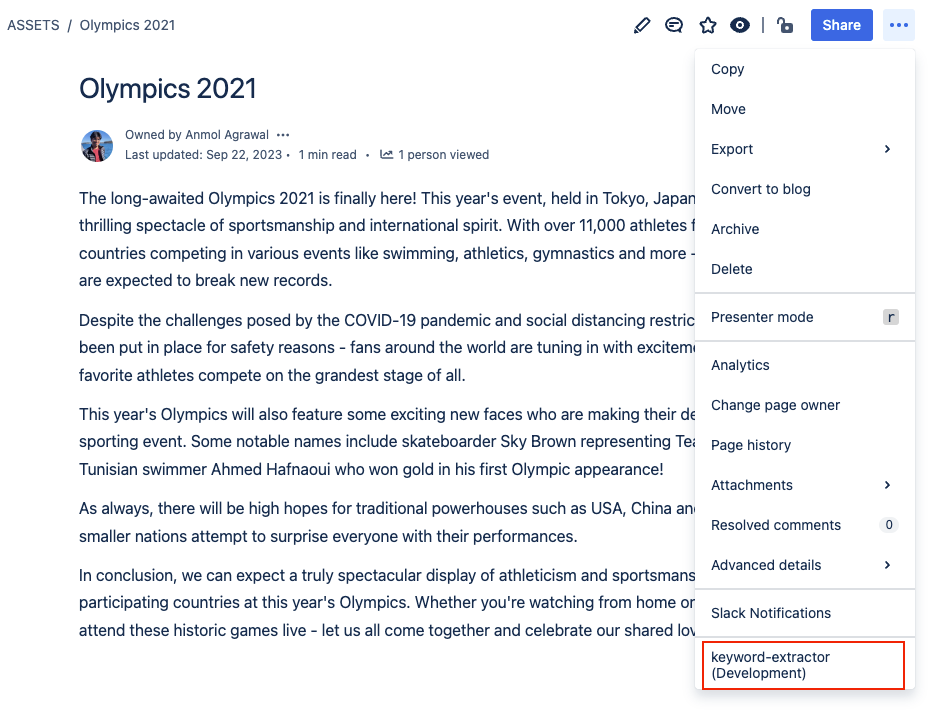Image resolution: width=933 pixels, height=724 pixels.
Task: Launch keyword-extractor (Development)
Action: (770, 665)
